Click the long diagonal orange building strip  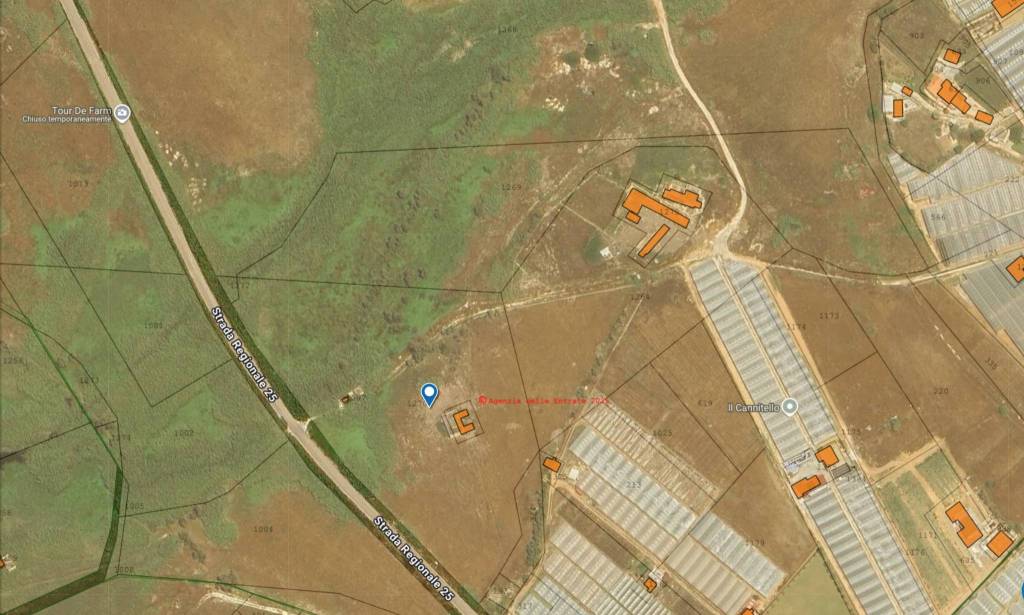tap(653, 241)
